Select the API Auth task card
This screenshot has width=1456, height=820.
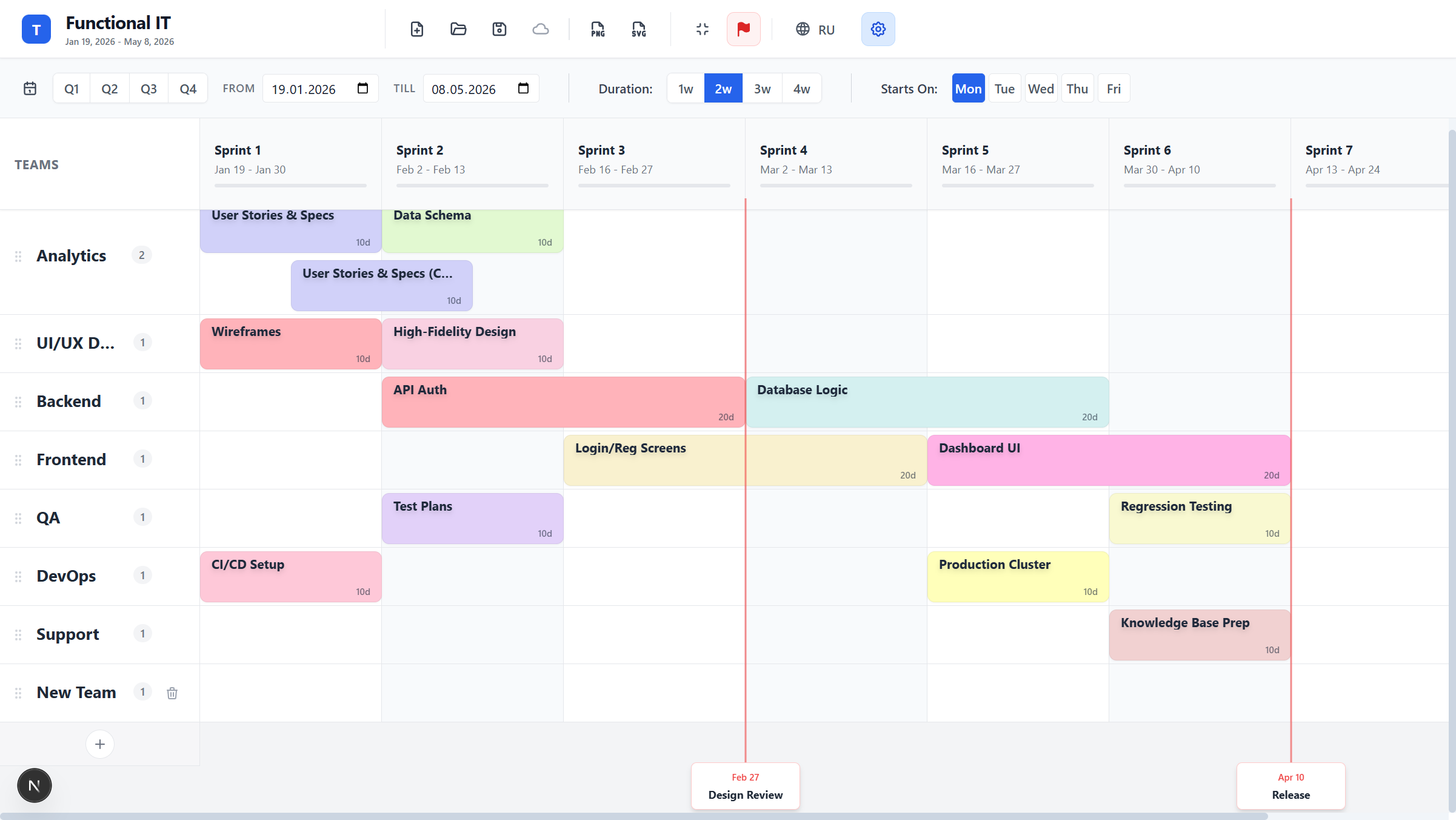(564, 402)
